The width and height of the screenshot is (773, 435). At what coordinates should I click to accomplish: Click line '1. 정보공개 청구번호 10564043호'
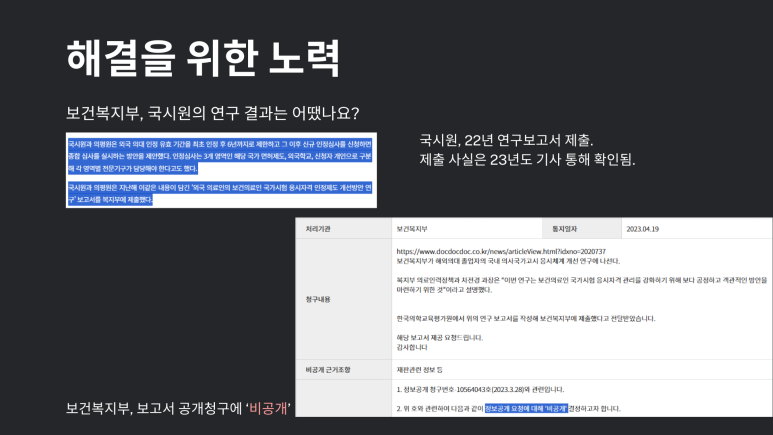point(480,390)
